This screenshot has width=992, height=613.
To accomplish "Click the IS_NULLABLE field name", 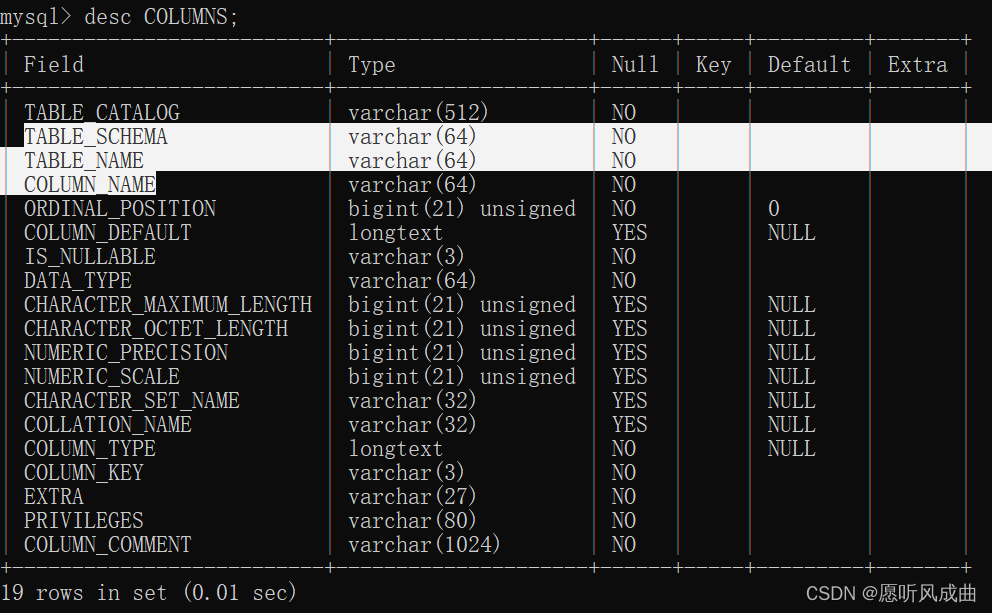I will (90, 257).
